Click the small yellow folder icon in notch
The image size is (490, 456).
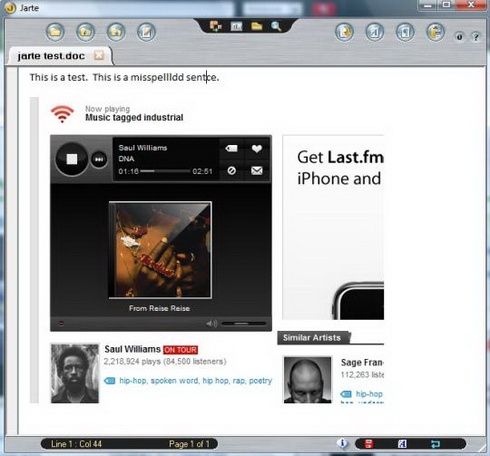tap(256, 26)
